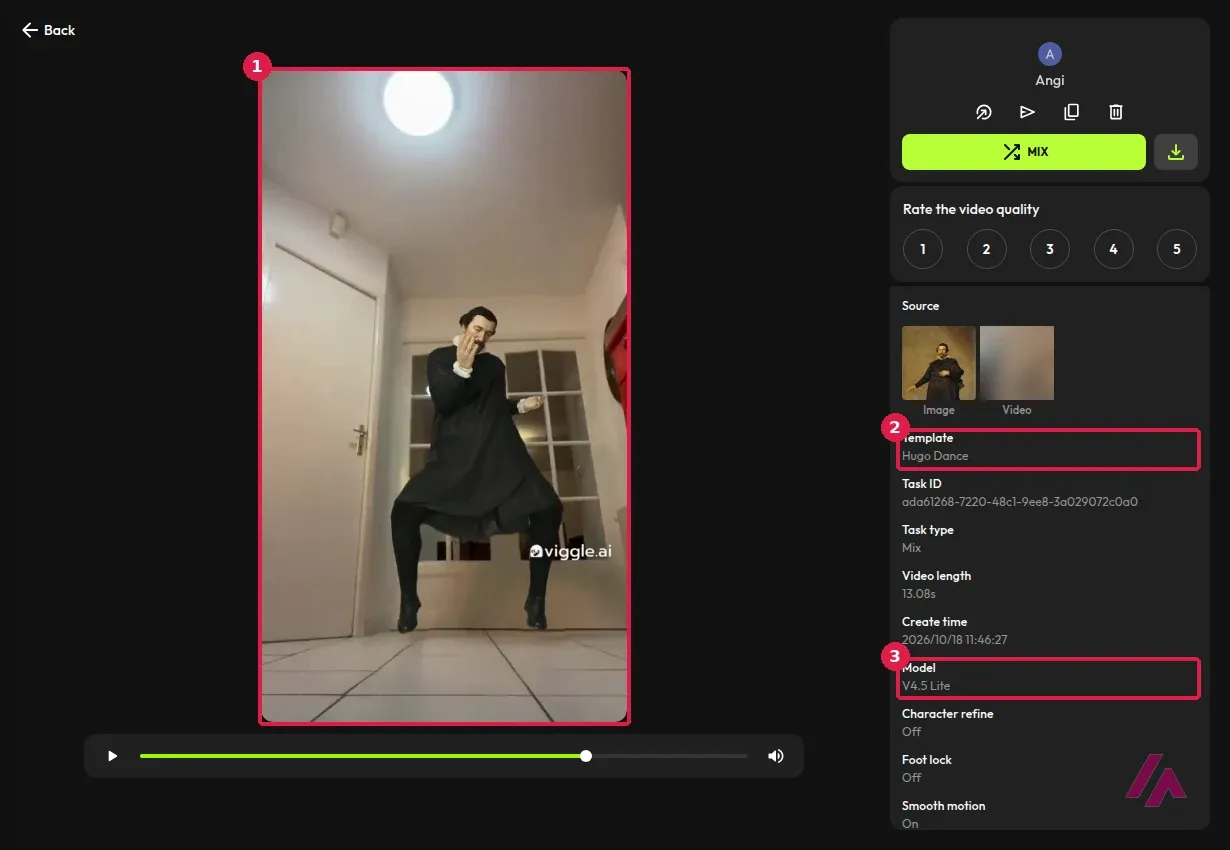Click the create time "2026/10/18 11:46:27"

click(955, 640)
